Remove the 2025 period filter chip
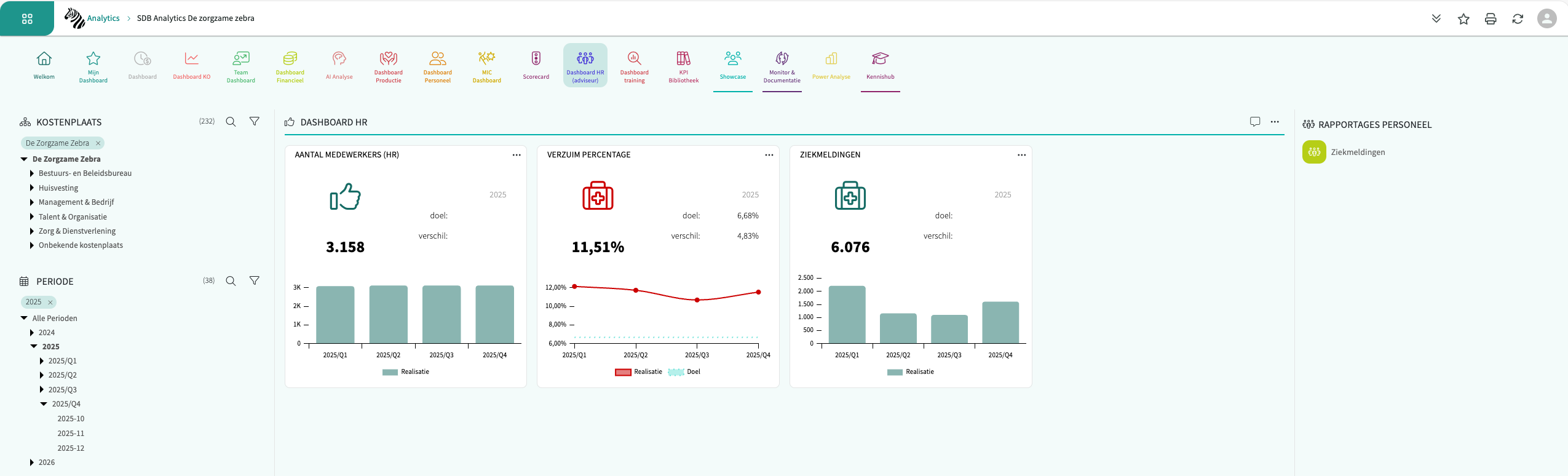Screen dimensions: 1568x476 (50, 303)
